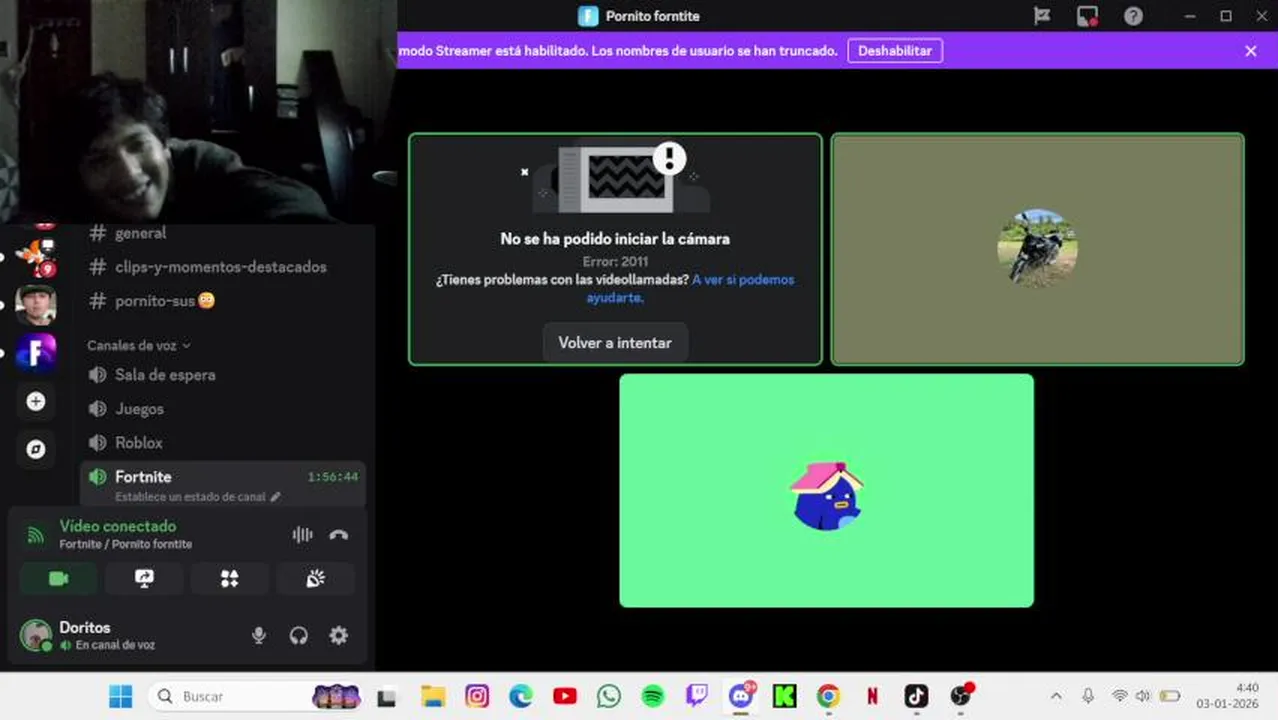Click the Discord taskbar icon
Viewport: 1278px width, 720px height.
click(741, 696)
